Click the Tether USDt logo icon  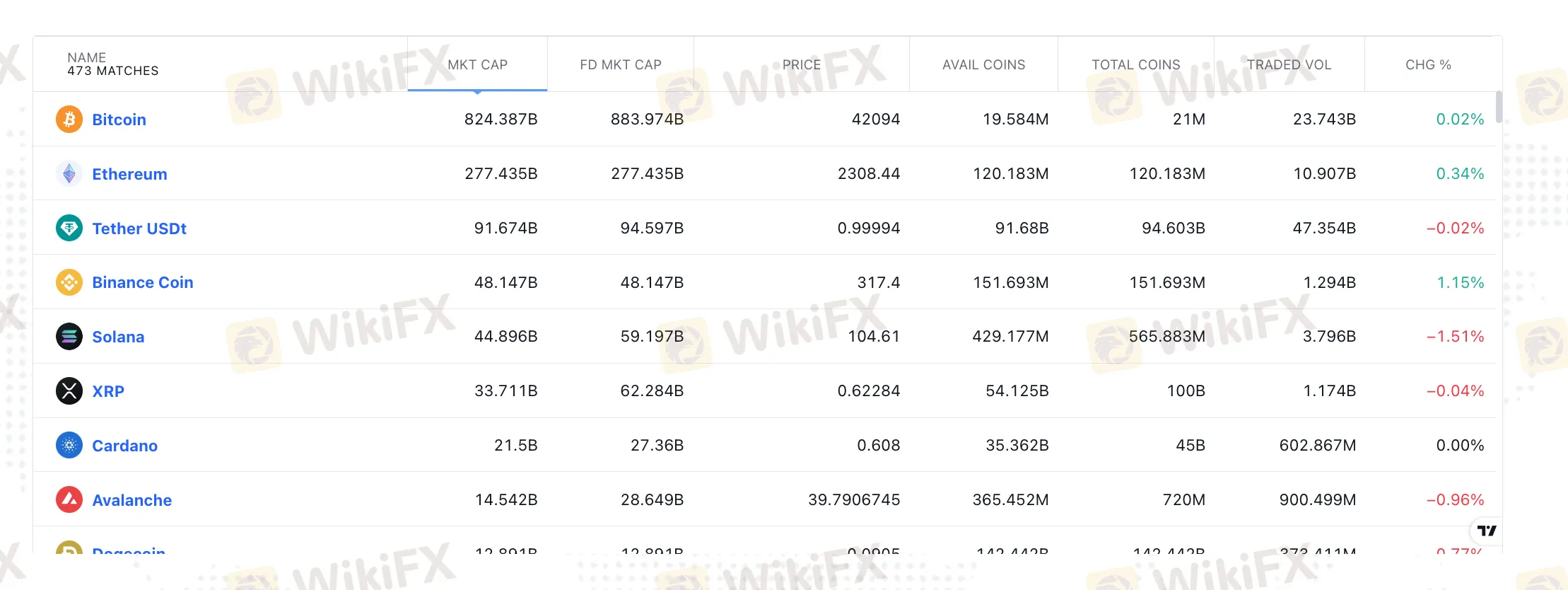[x=69, y=228]
